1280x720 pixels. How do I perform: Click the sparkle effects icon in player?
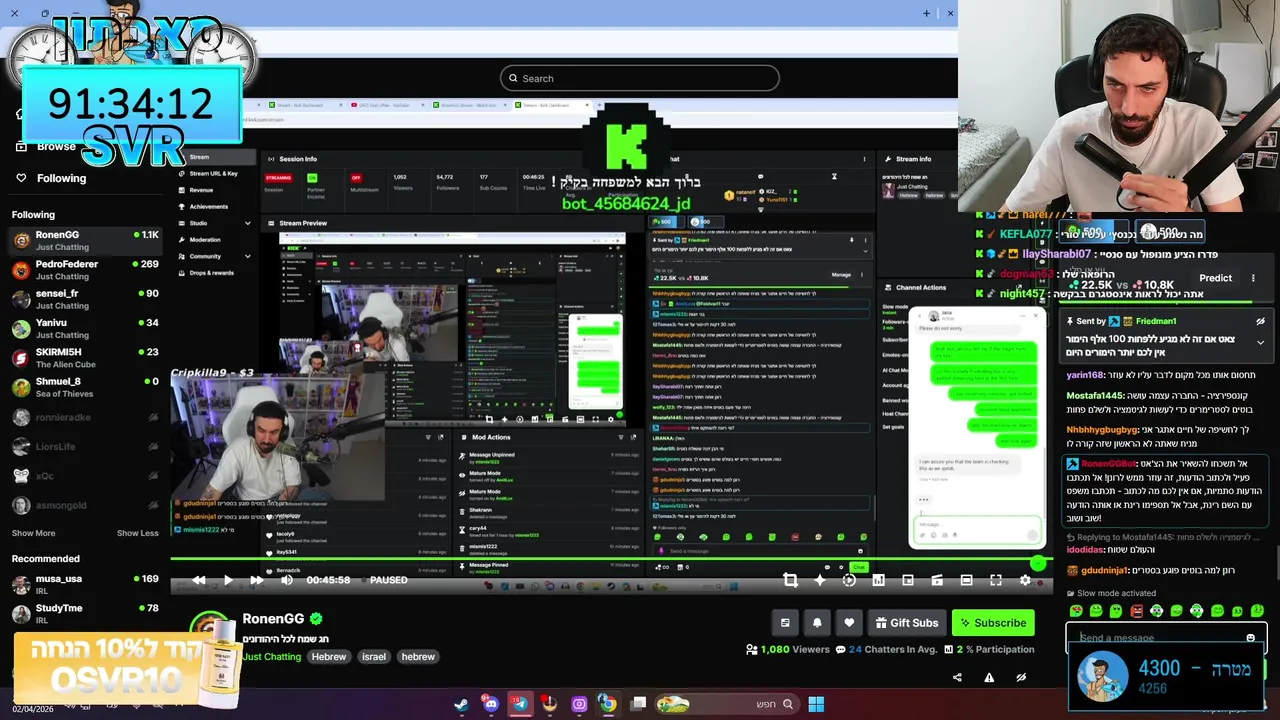point(820,580)
